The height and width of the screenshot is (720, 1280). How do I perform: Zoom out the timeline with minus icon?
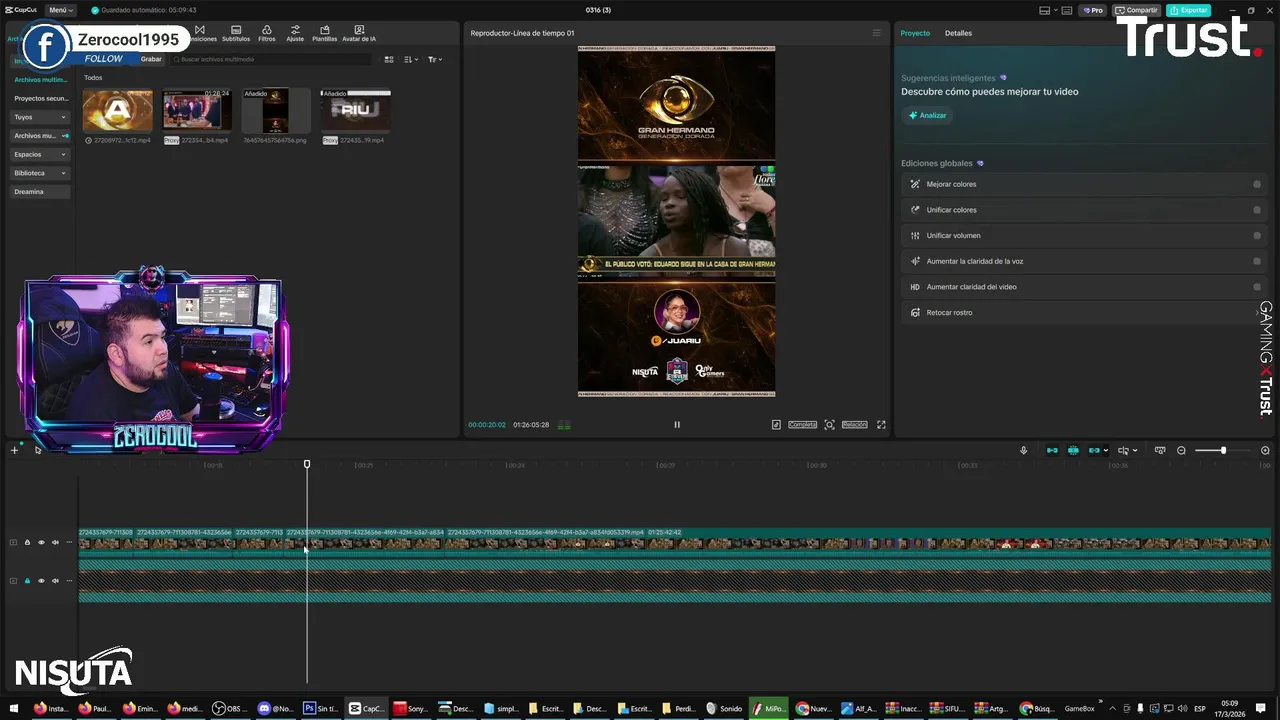(1181, 450)
